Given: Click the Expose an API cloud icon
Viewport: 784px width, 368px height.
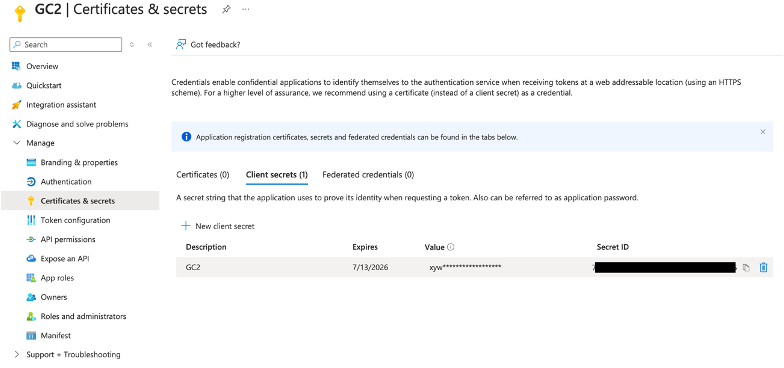Looking at the screenshot, I should [x=31, y=258].
